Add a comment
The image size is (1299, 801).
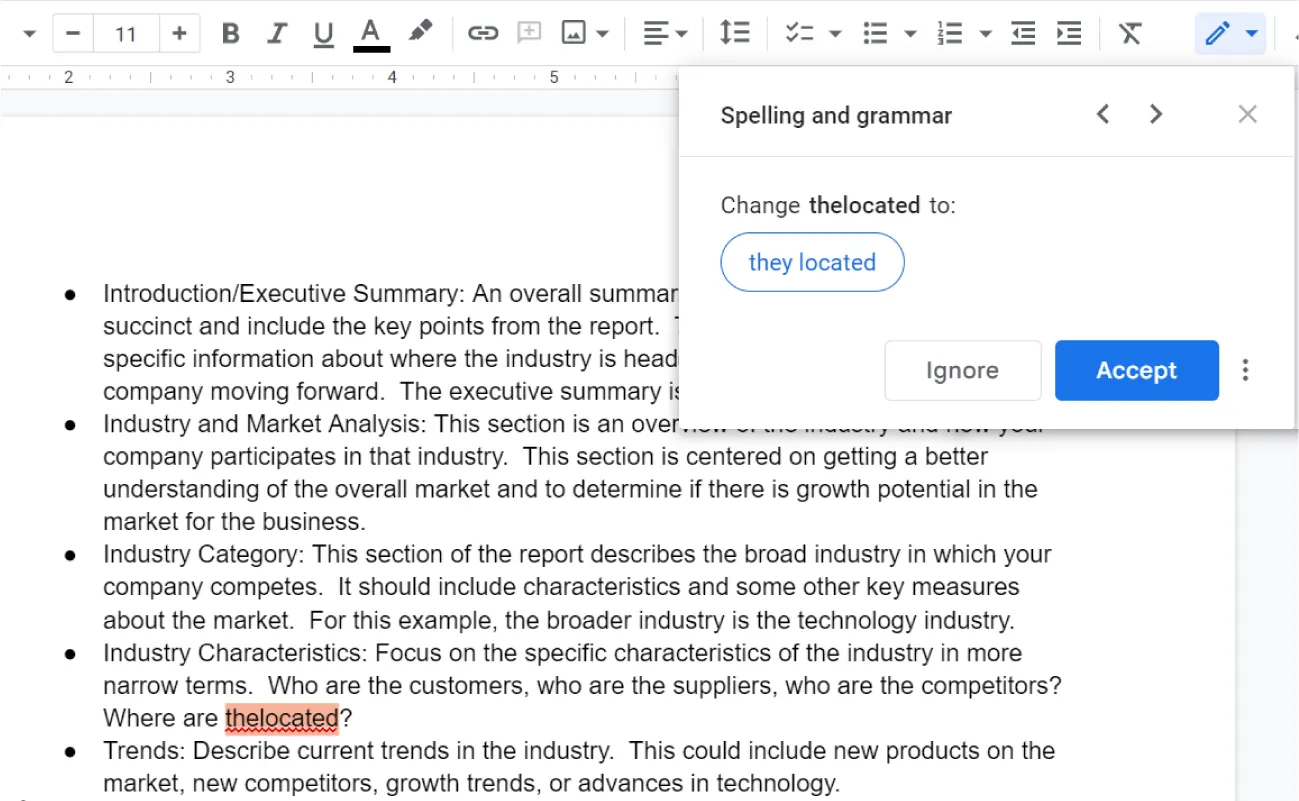[529, 33]
